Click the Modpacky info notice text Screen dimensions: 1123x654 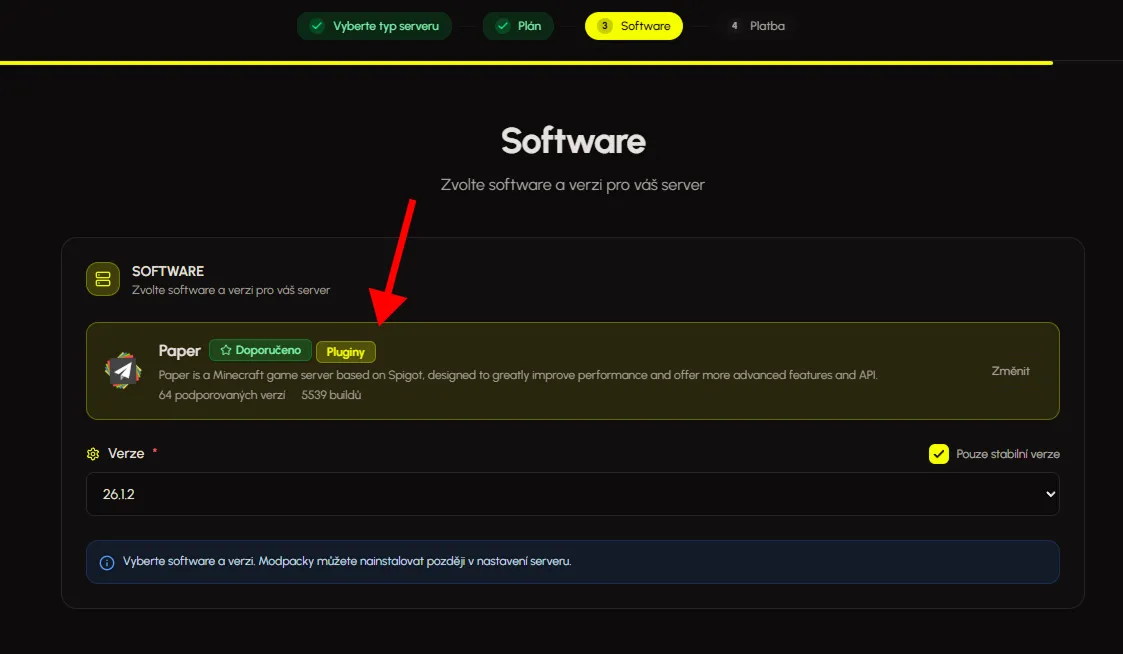pos(347,561)
